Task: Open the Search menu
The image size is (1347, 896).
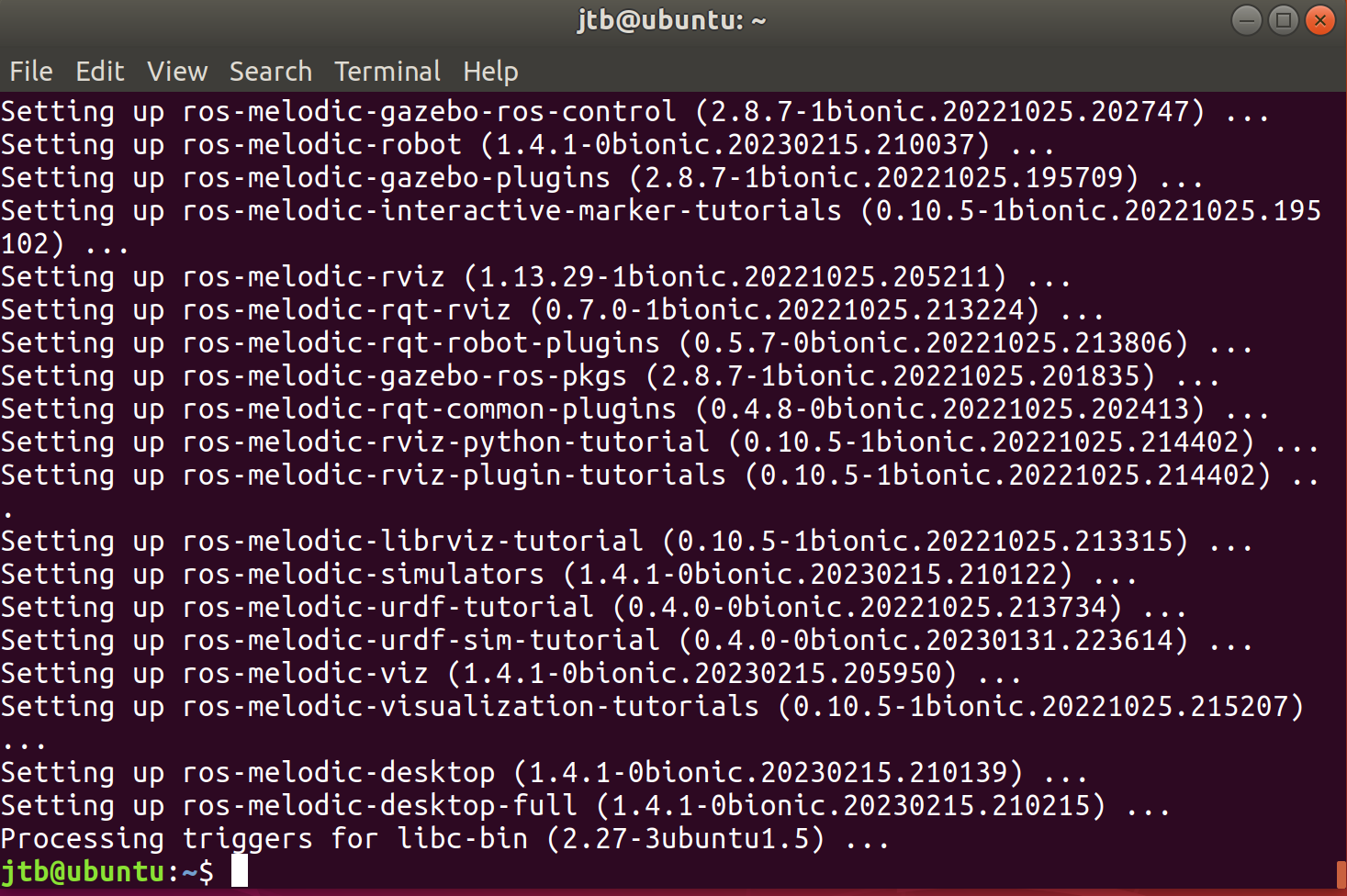Action: coord(270,71)
